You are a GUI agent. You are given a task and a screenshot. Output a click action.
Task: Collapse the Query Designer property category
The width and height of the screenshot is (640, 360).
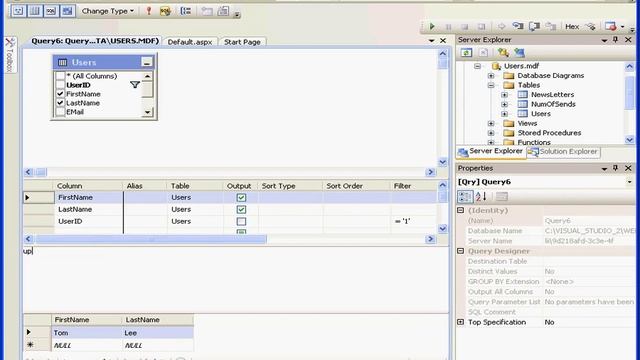(x=461, y=251)
